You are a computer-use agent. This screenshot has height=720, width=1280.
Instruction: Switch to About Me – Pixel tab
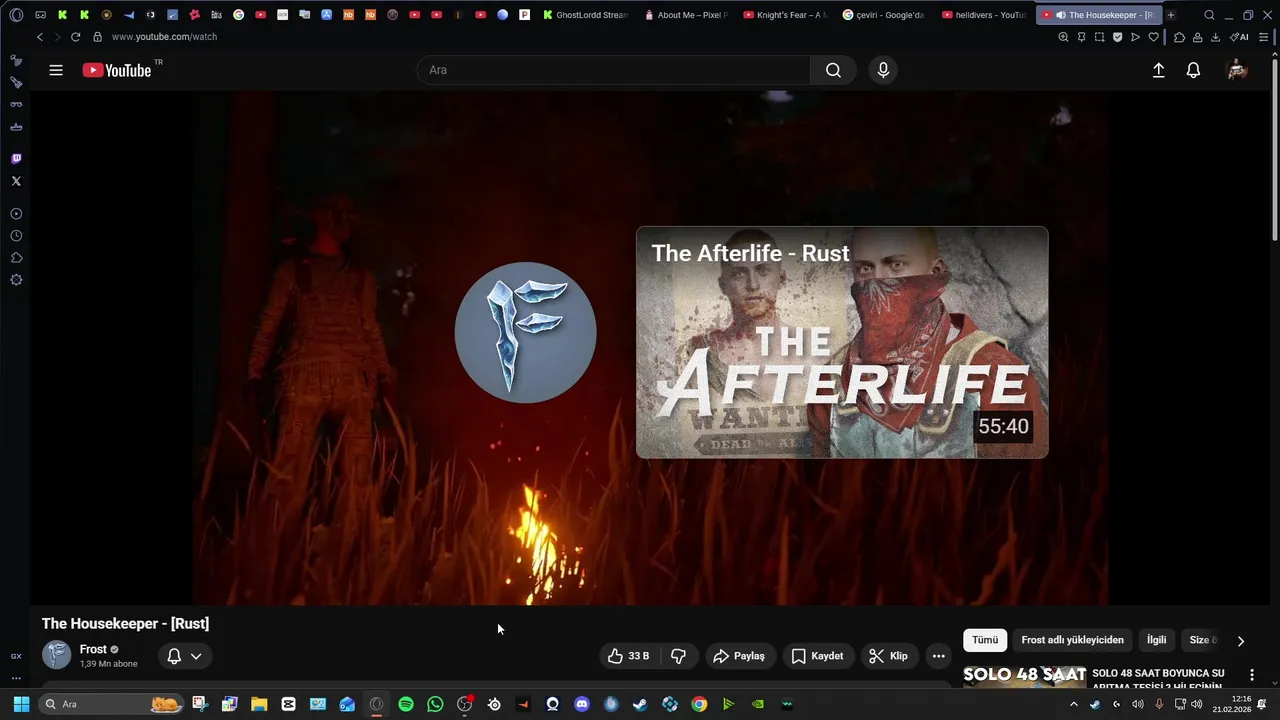687,15
